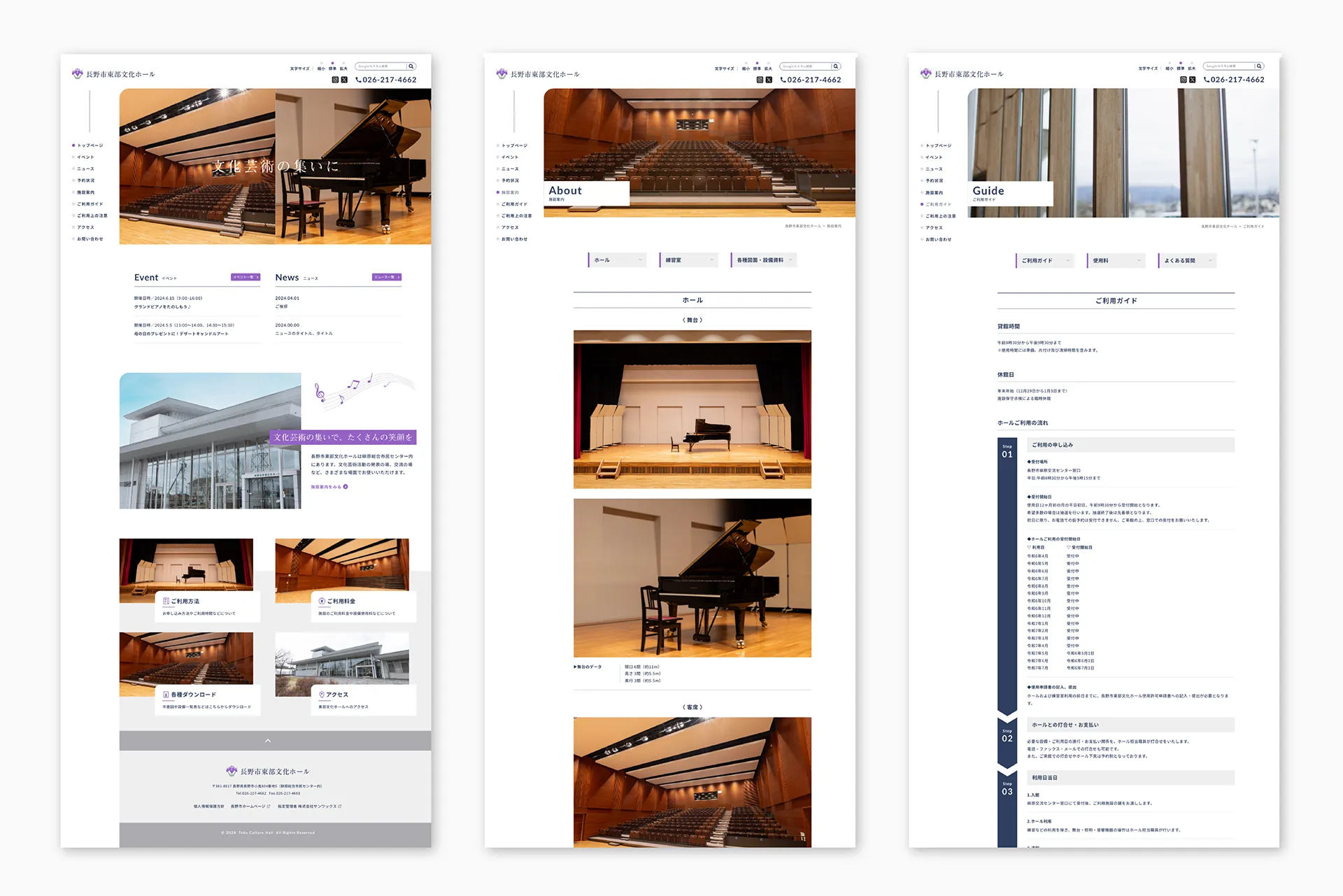The image size is (1343, 896).
Task: Open X (Twitter) icon on the About page
Action: tap(769, 80)
